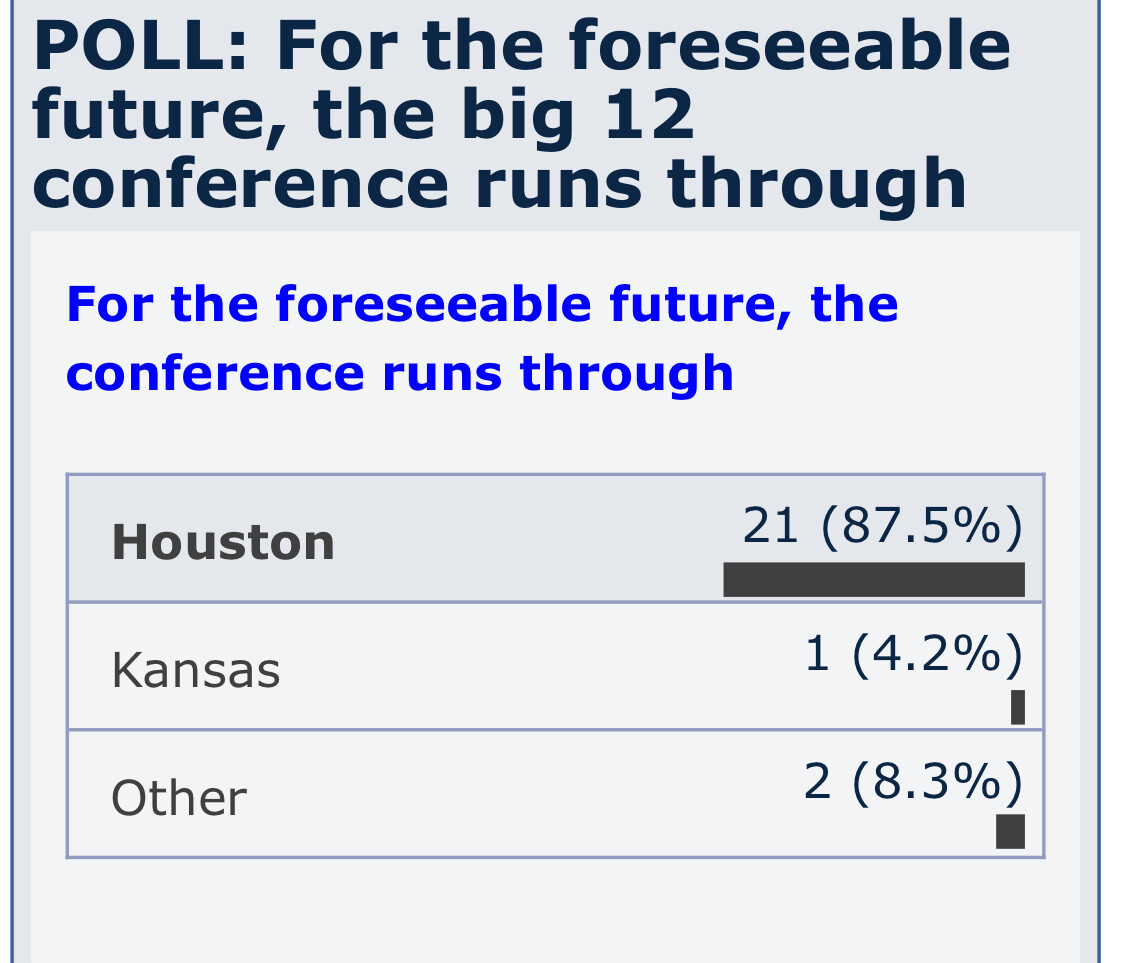The width and height of the screenshot is (1125, 963).
Task: Click the blue poll question text
Action: point(480,338)
